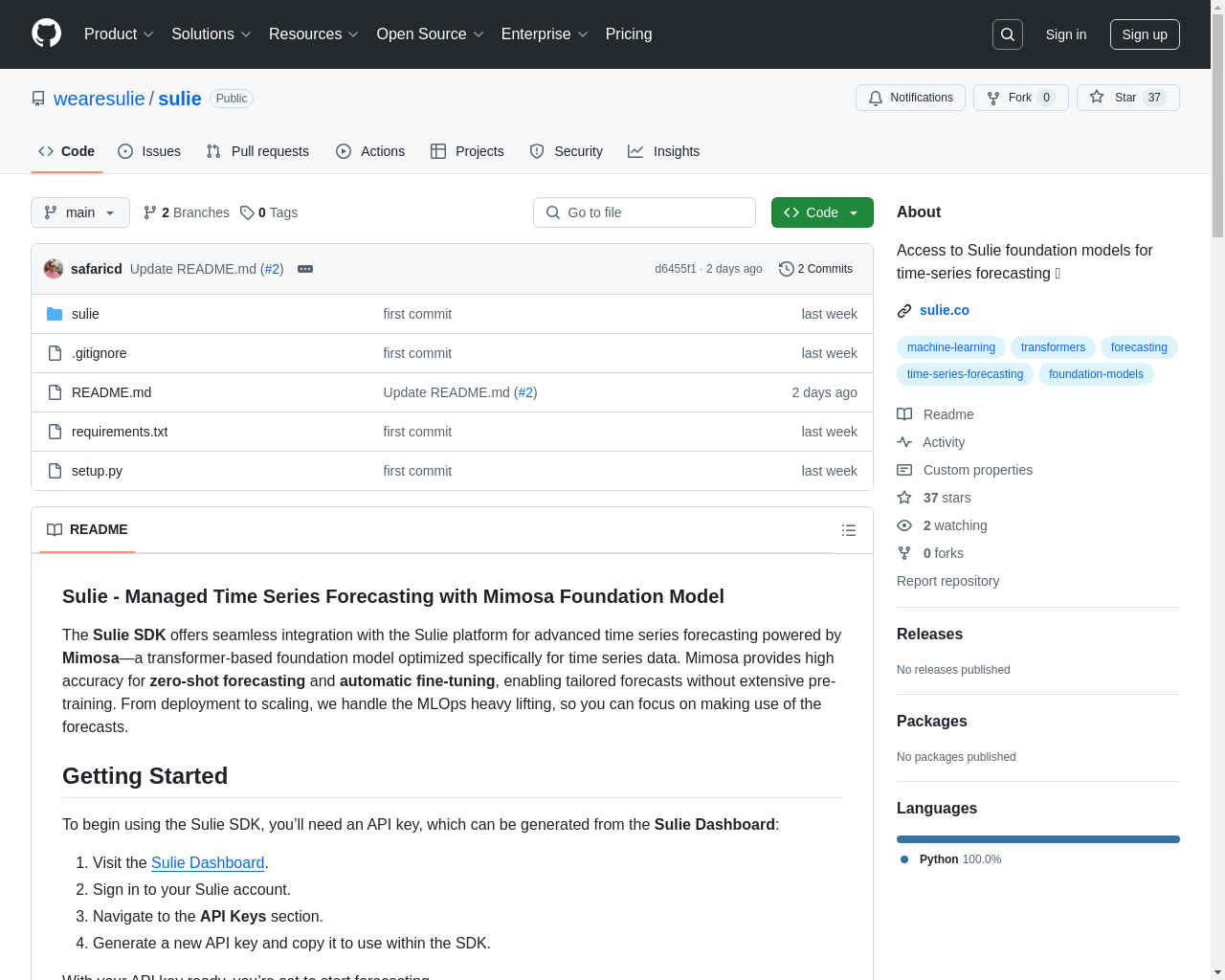
Task: Switch to the Pull requests tab
Action: 257,151
